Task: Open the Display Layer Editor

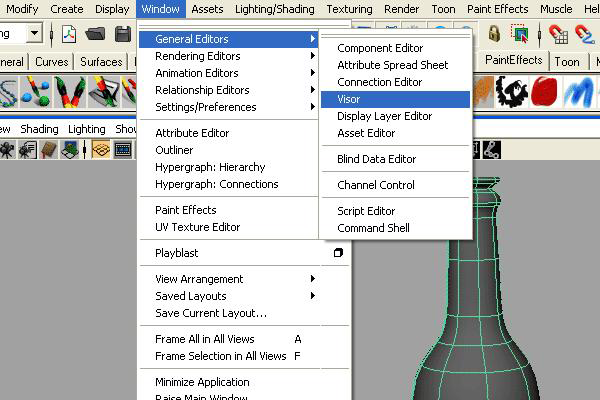Action: coord(395,116)
